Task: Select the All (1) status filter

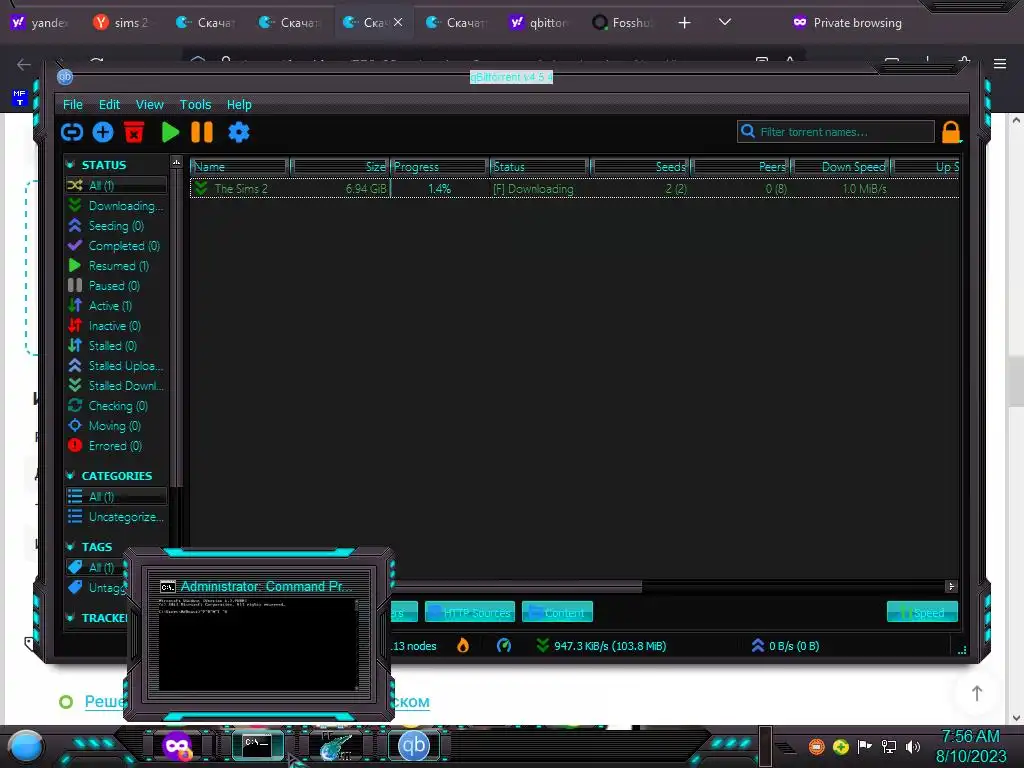Action: click(116, 185)
